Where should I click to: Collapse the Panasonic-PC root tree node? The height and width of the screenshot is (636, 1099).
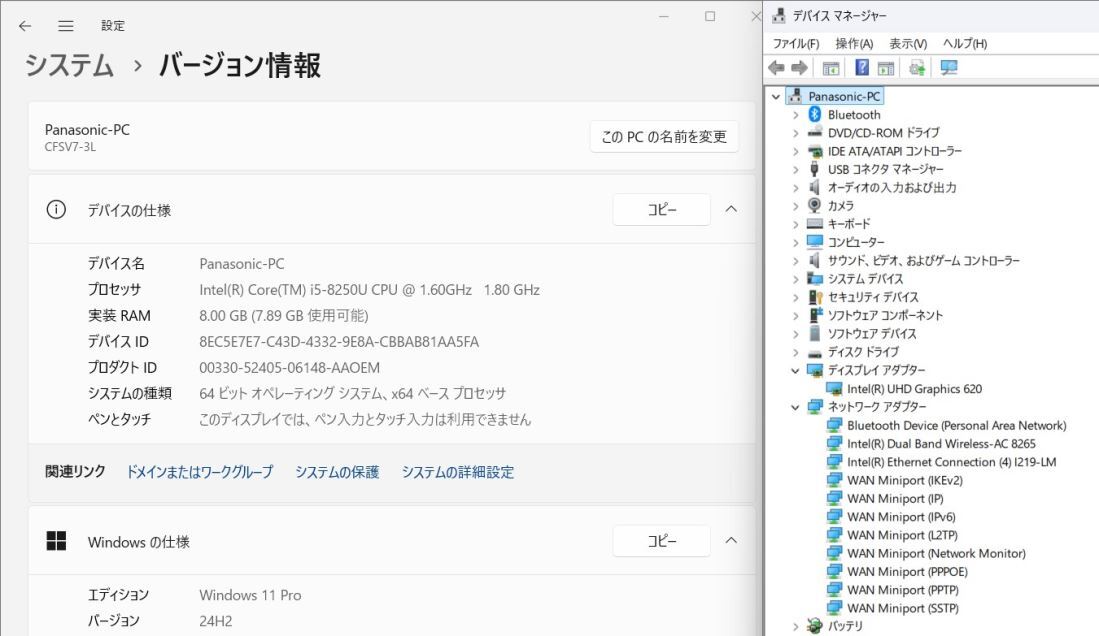click(x=776, y=97)
